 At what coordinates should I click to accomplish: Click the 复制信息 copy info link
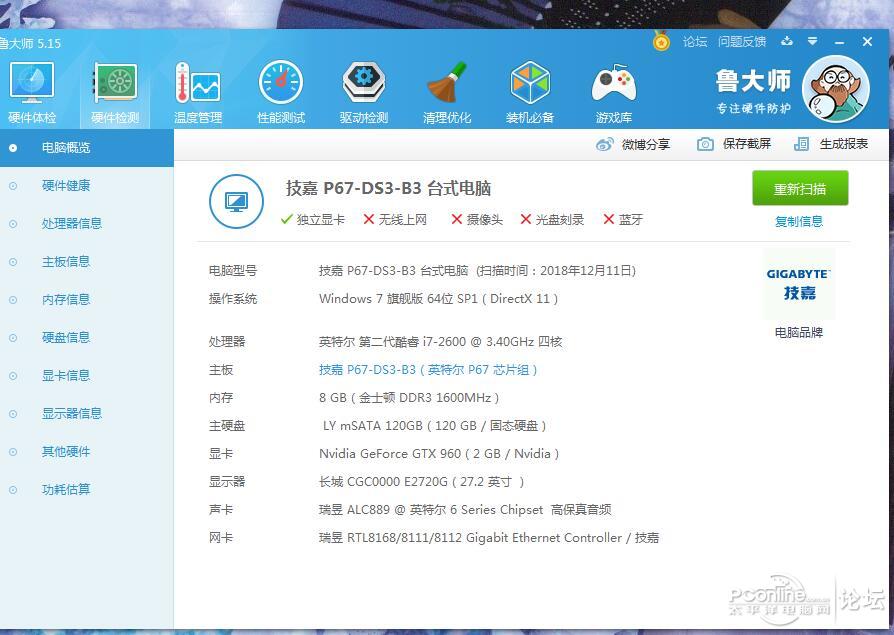tap(799, 221)
